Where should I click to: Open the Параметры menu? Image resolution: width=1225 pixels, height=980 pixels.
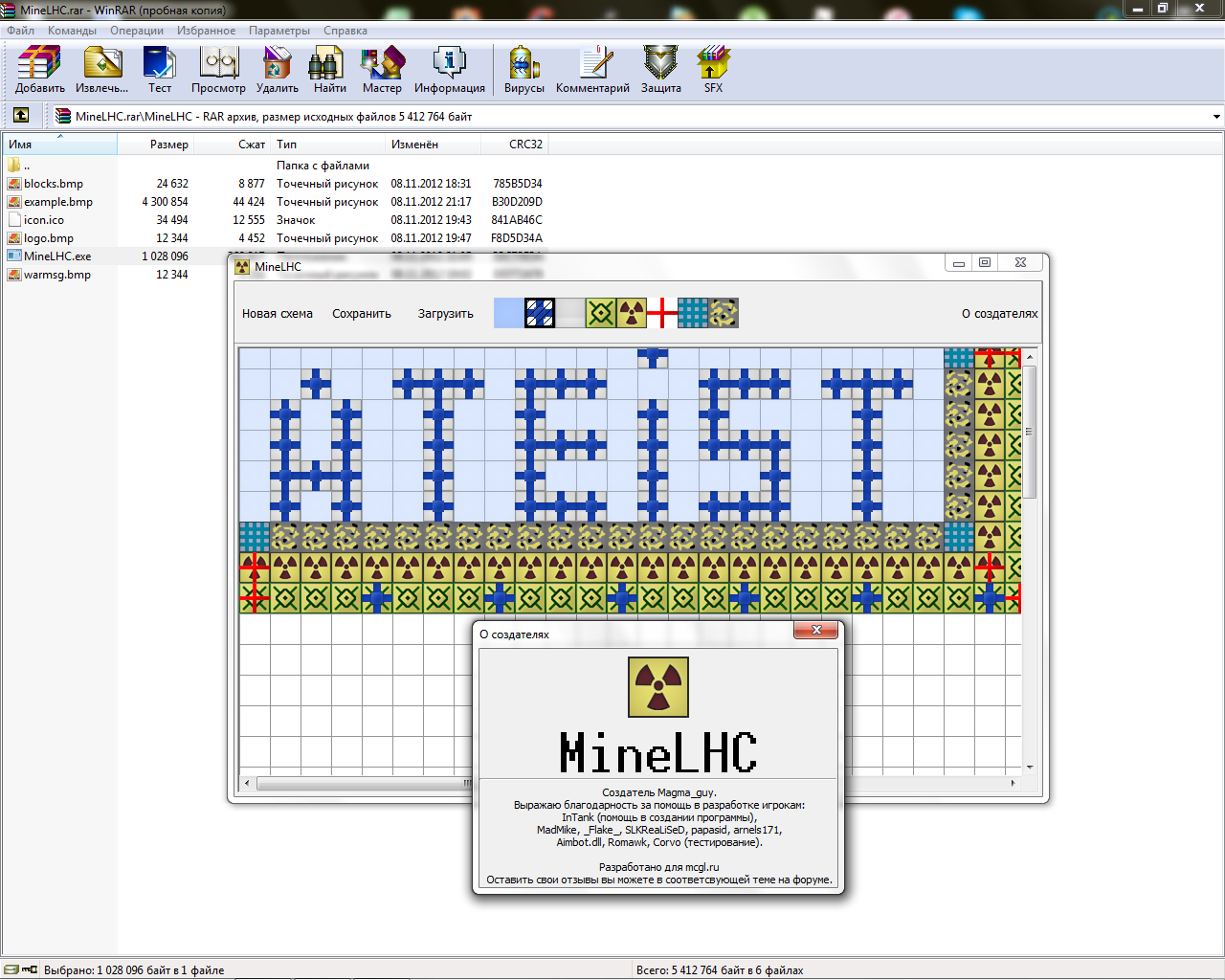pyautogui.click(x=278, y=31)
